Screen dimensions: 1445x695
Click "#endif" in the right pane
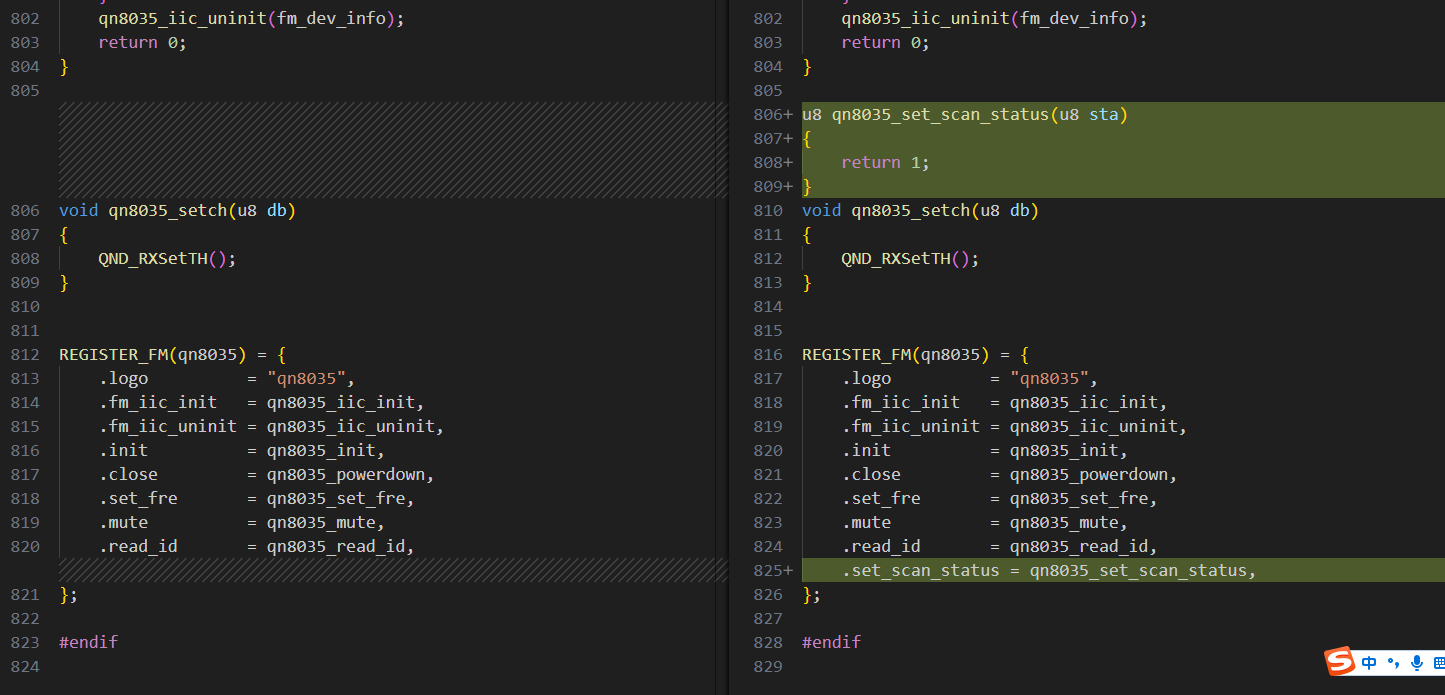831,643
